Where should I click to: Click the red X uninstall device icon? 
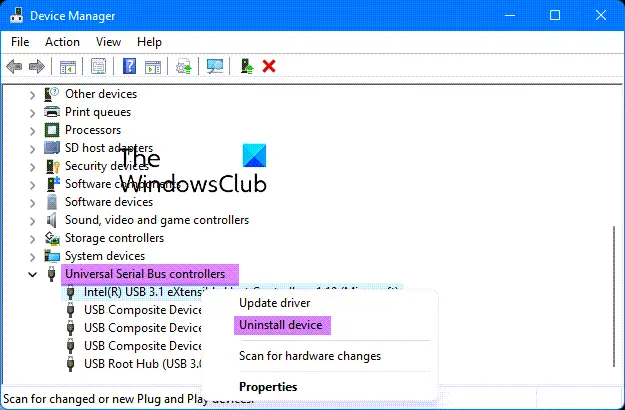(x=269, y=66)
